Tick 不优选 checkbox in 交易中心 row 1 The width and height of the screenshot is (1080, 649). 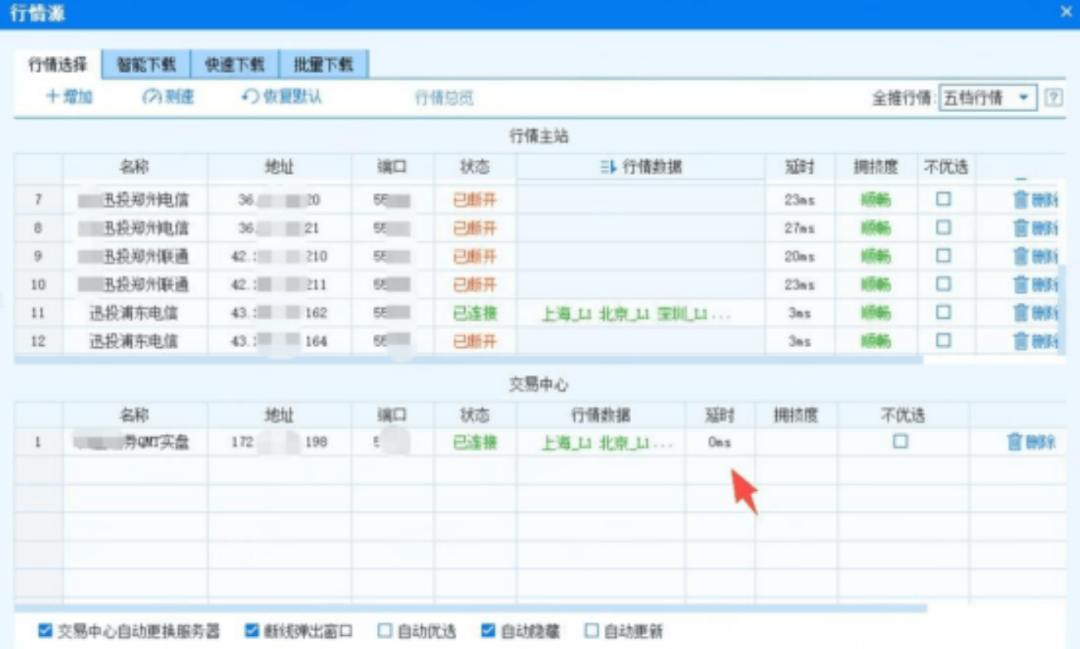pos(901,441)
